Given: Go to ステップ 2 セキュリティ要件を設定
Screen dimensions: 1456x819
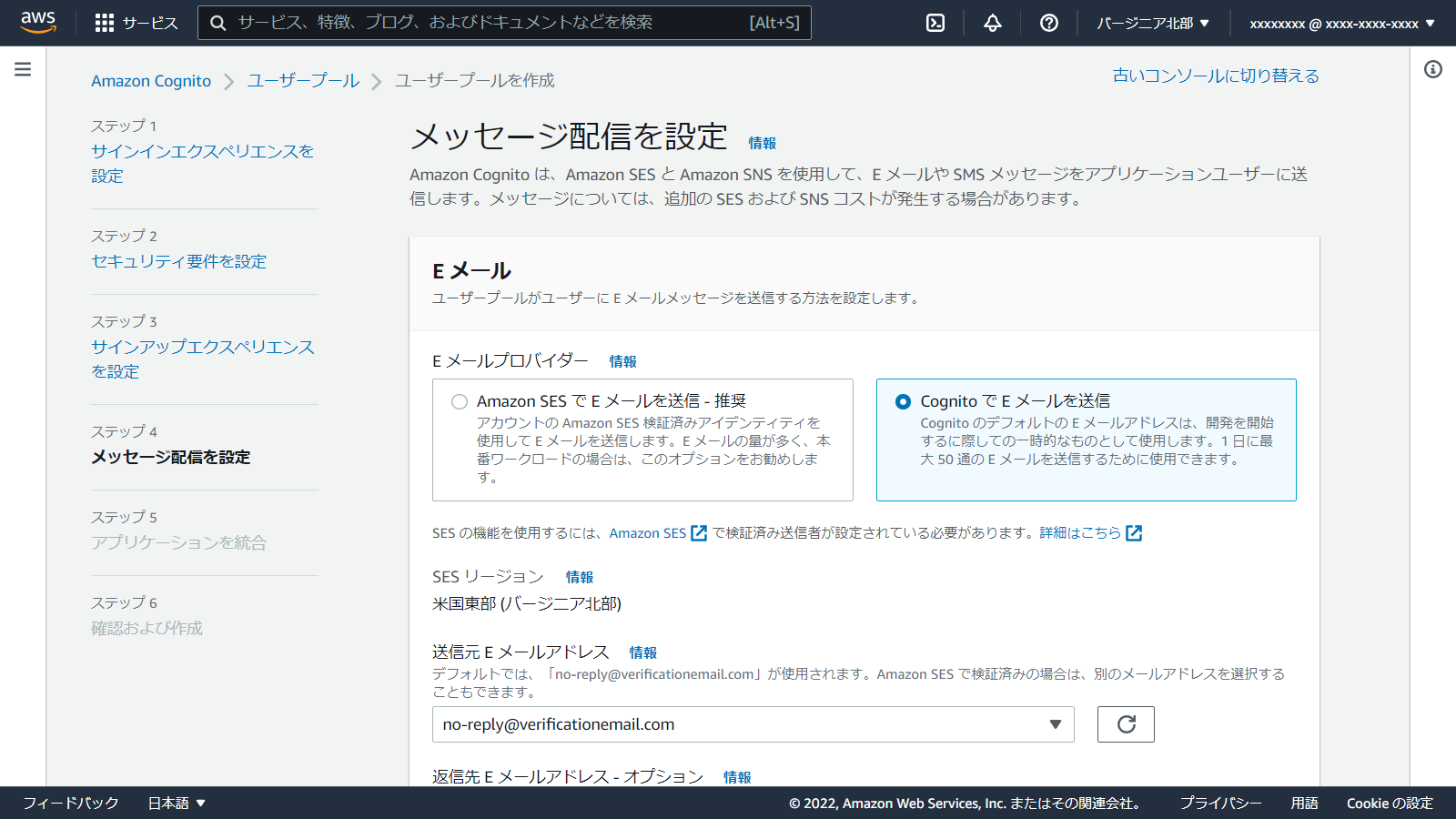Looking at the screenshot, I should coord(178,261).
